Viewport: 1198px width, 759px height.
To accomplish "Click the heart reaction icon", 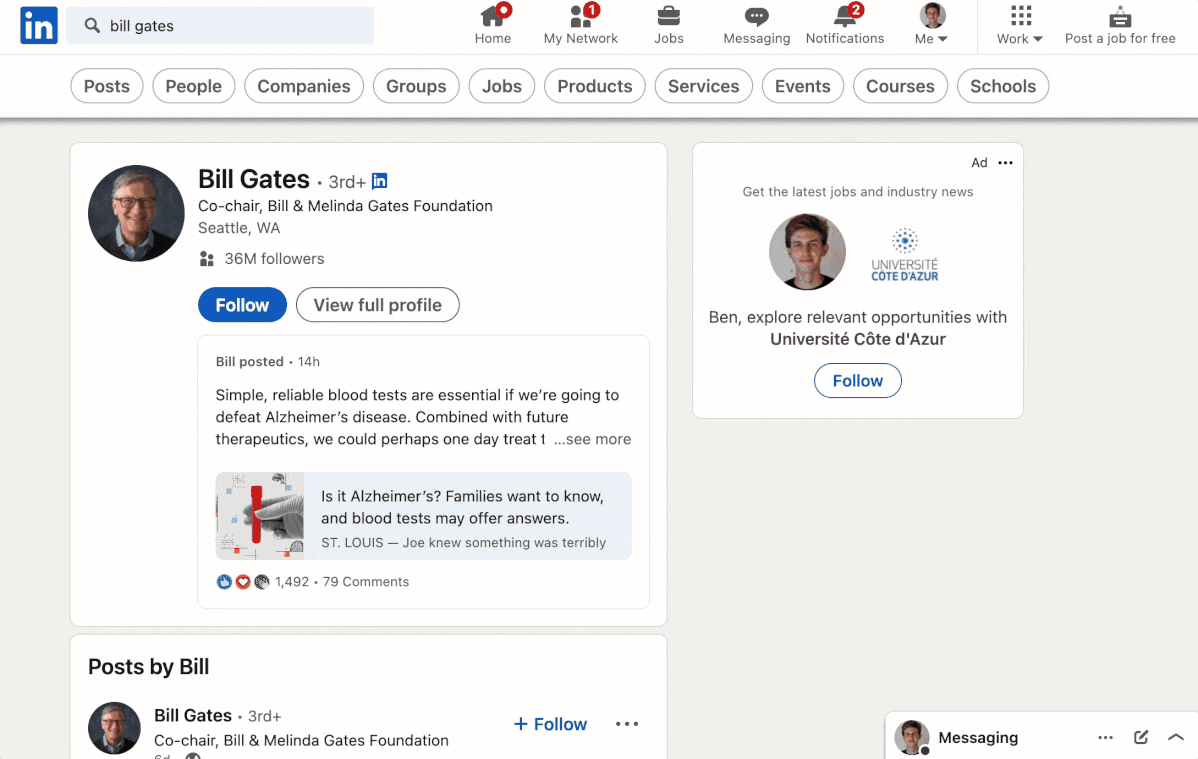I will coord(243,582).
